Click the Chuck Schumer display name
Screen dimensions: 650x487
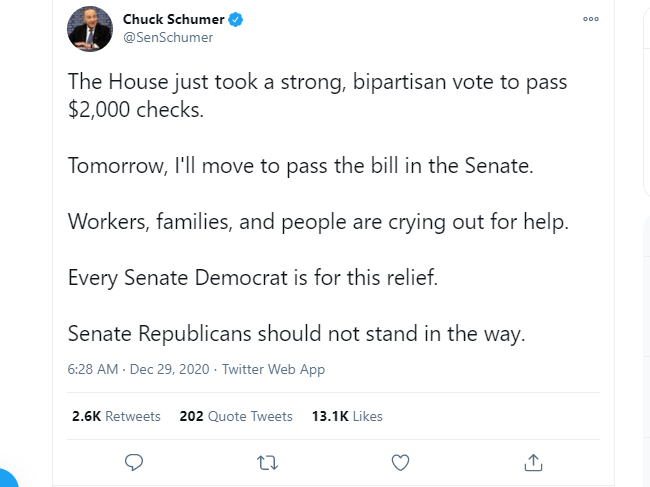point(173,19)
